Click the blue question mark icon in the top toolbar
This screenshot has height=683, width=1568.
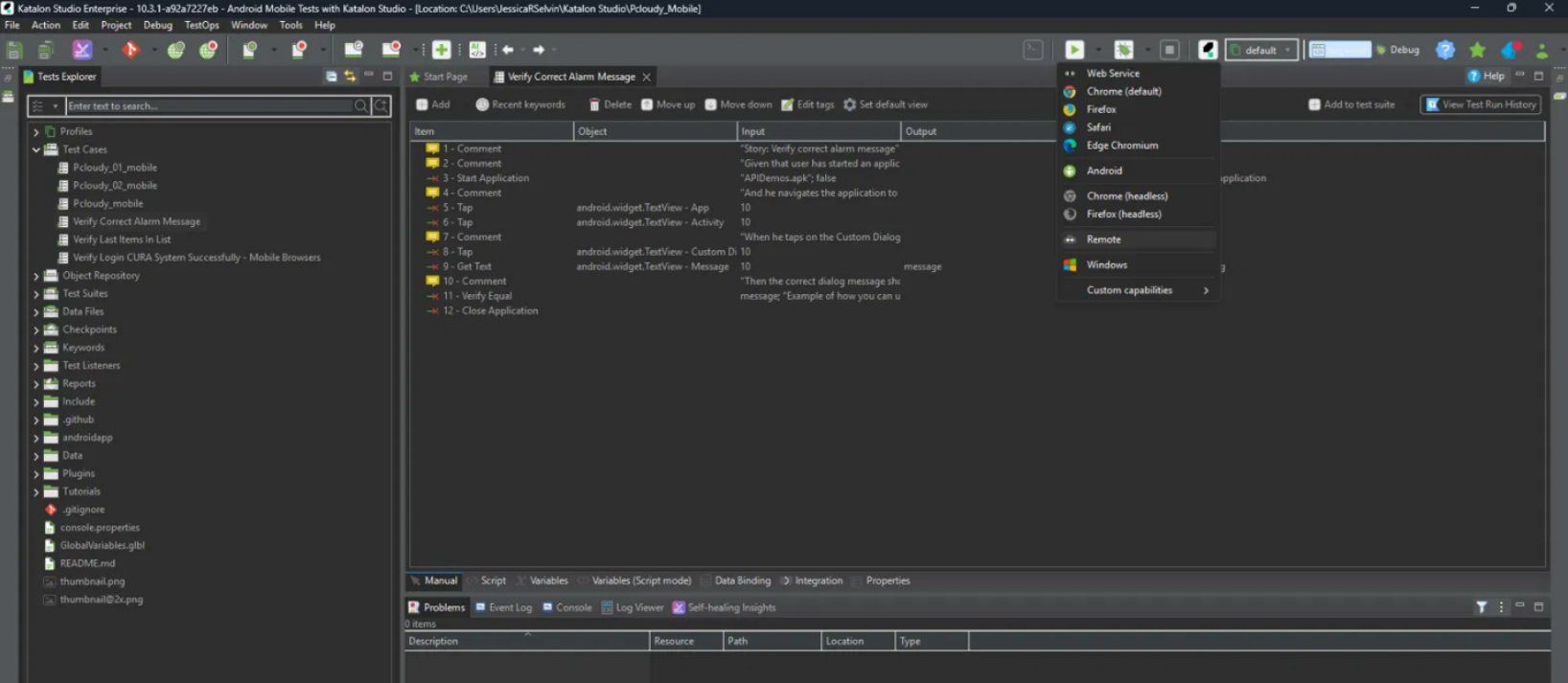pyautogui.click(x=1445, y=50)
